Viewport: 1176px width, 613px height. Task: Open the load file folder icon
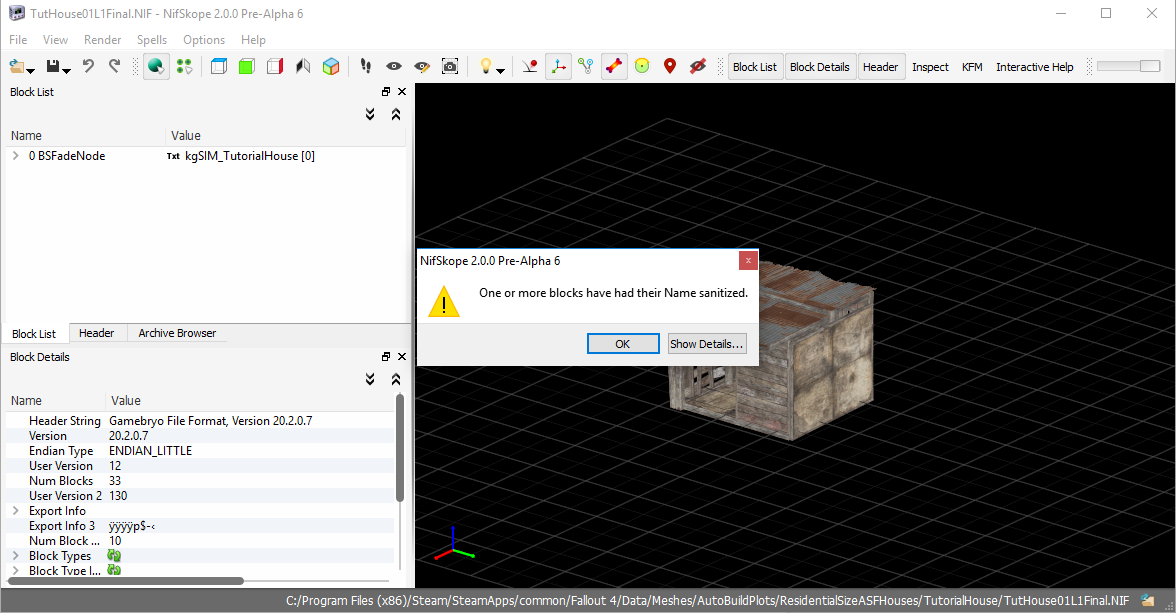point(16,67)
